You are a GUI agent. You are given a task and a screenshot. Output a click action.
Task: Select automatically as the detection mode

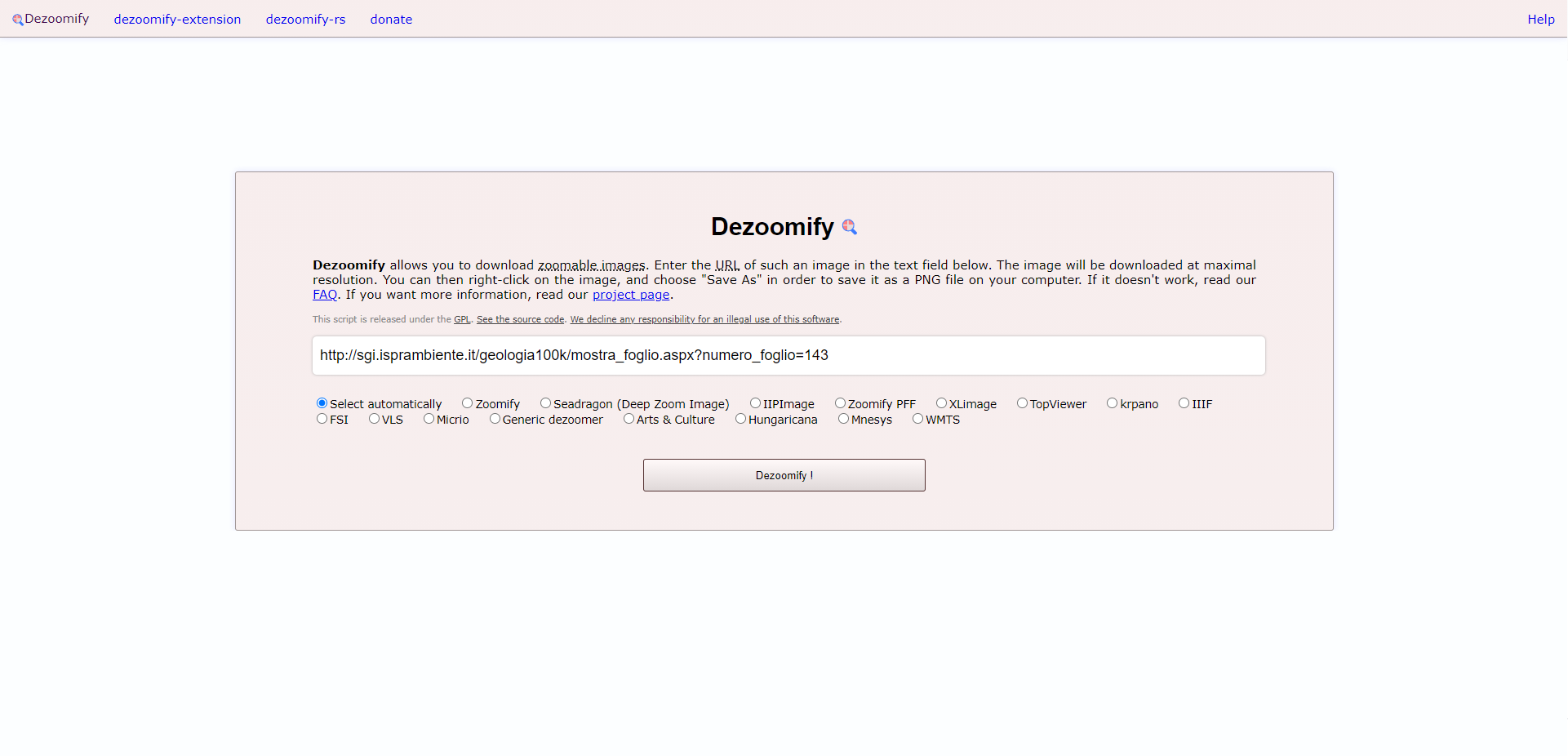click(x=322, y=402)
